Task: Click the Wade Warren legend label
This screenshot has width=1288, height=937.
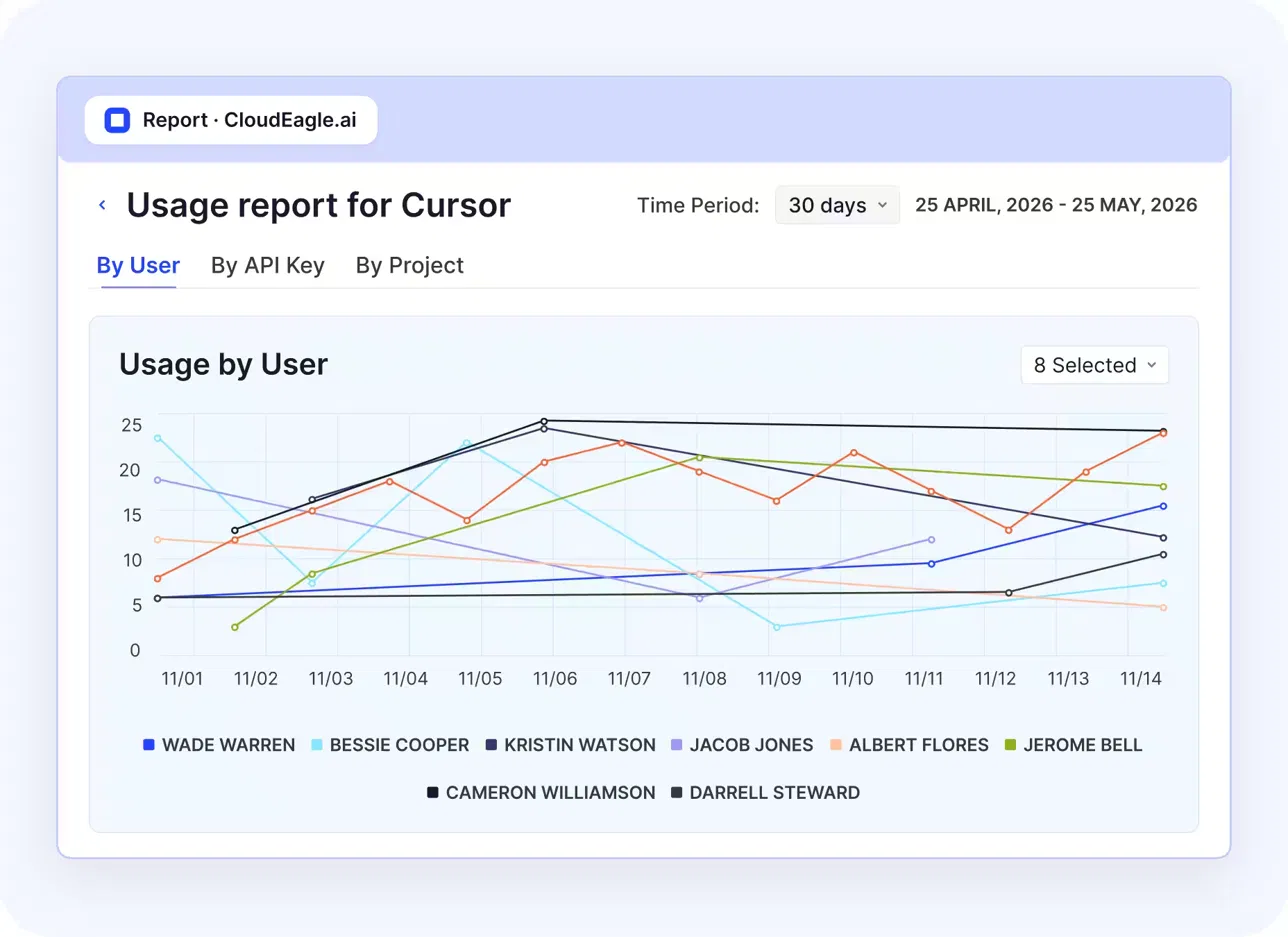Action: point(229,745)
